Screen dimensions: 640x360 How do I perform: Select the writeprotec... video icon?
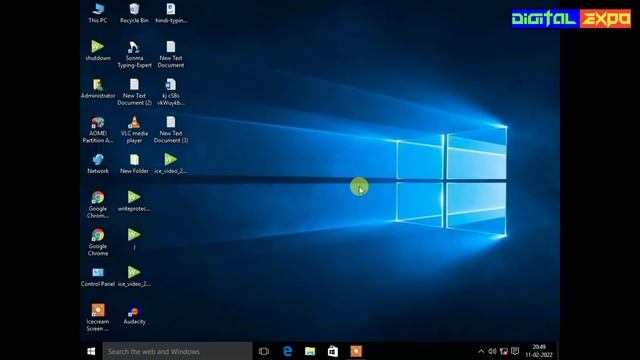134,201
